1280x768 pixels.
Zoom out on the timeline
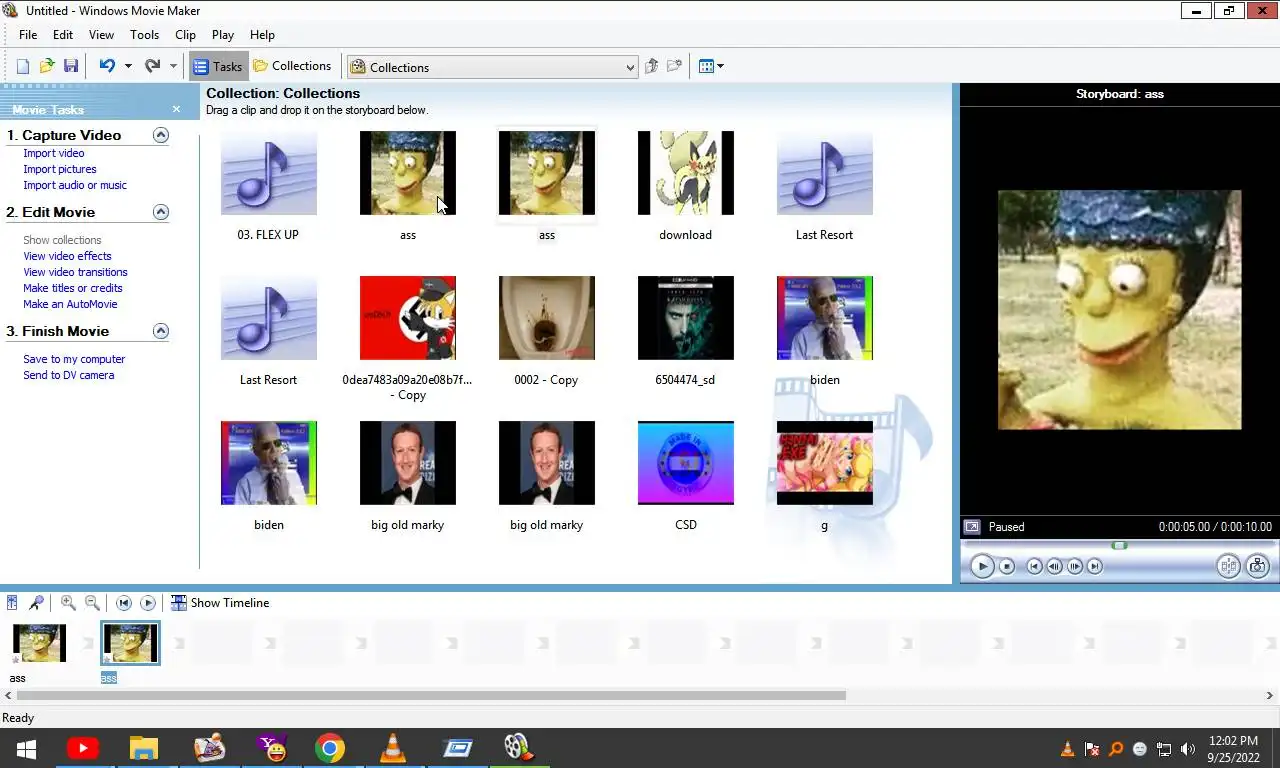tap(92, 603)
